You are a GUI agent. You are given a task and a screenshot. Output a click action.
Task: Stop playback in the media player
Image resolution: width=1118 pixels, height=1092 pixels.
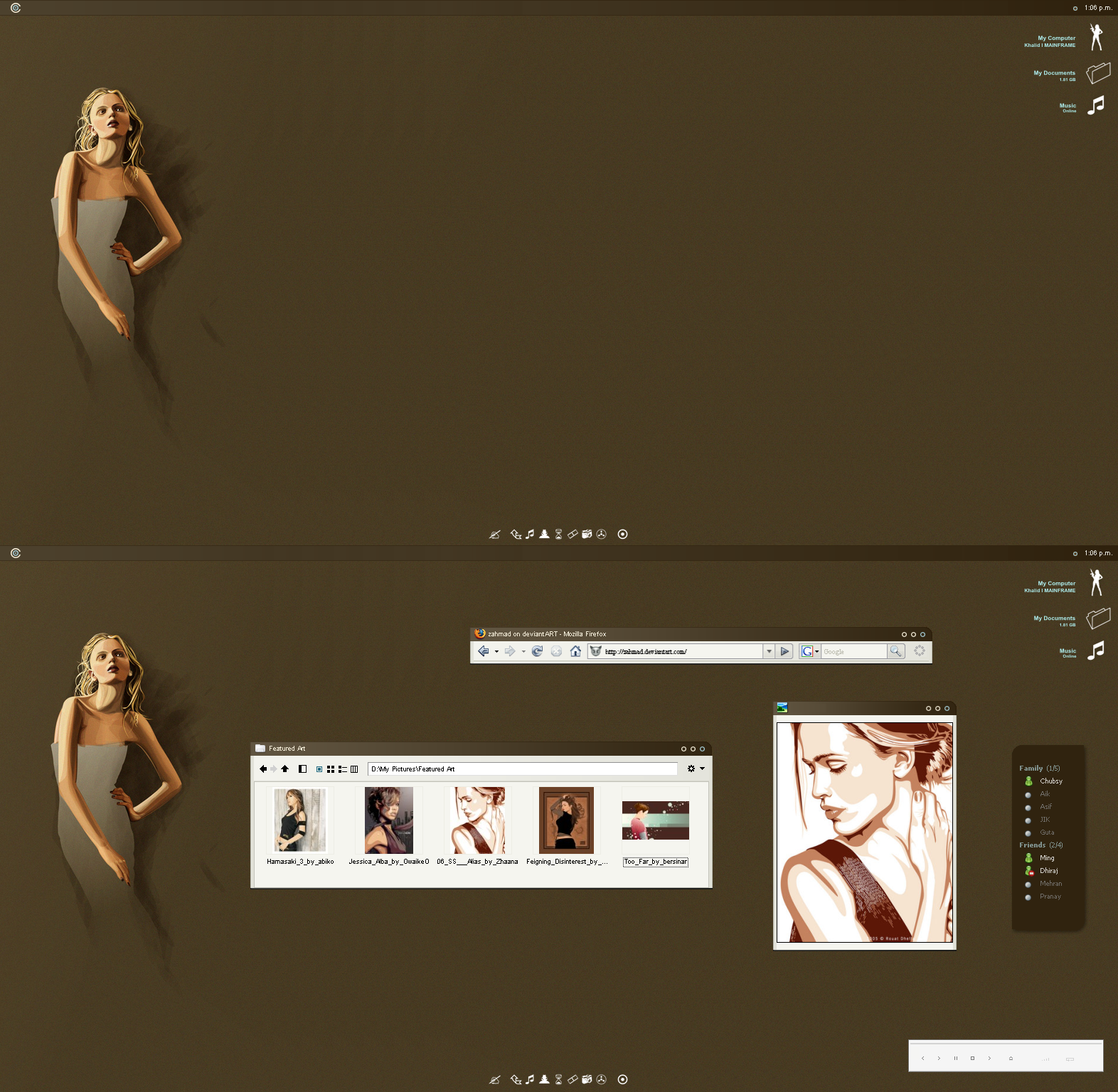pos(972,1058)
